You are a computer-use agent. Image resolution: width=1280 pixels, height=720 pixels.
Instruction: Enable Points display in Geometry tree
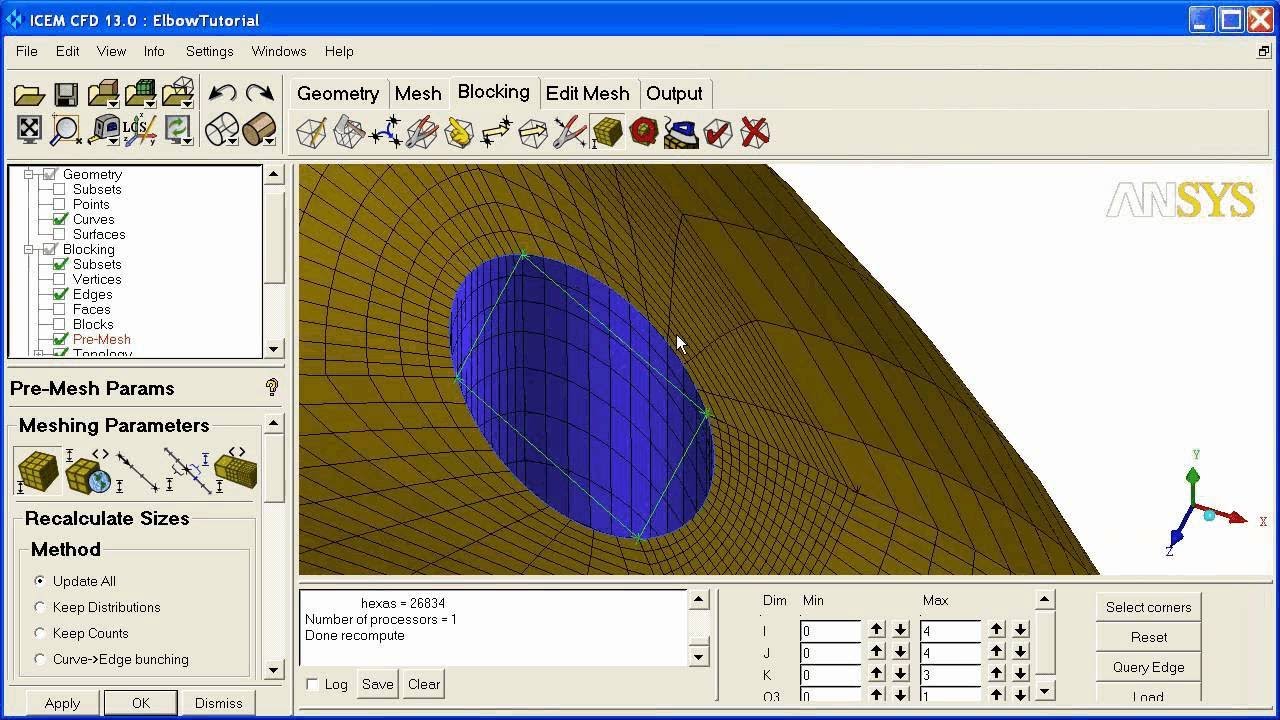click(x=59, y=204)
